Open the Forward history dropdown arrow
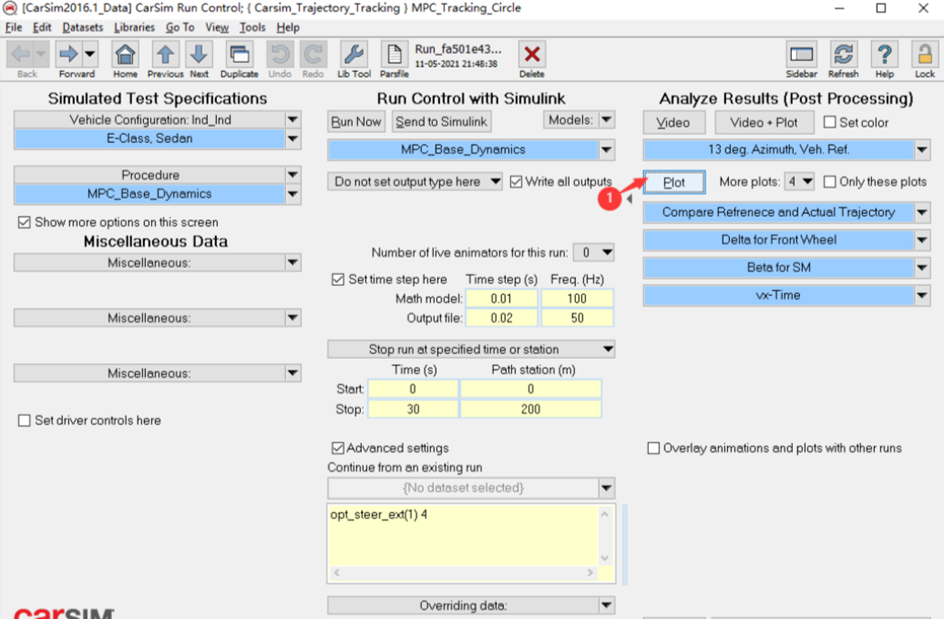This screenshot has width=944, height=619. click(90, 54)
